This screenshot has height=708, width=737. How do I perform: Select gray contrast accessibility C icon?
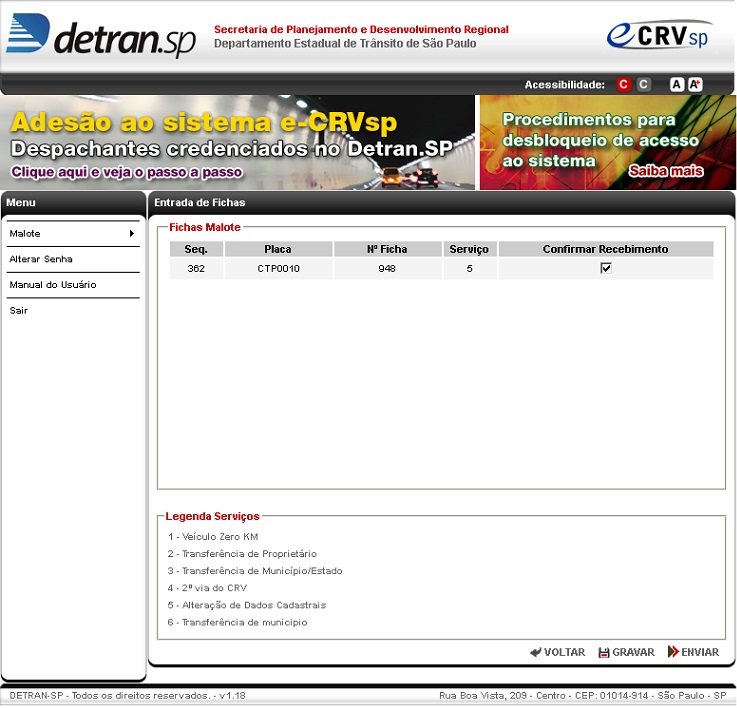pyautogui.click(x=643, y=85)
